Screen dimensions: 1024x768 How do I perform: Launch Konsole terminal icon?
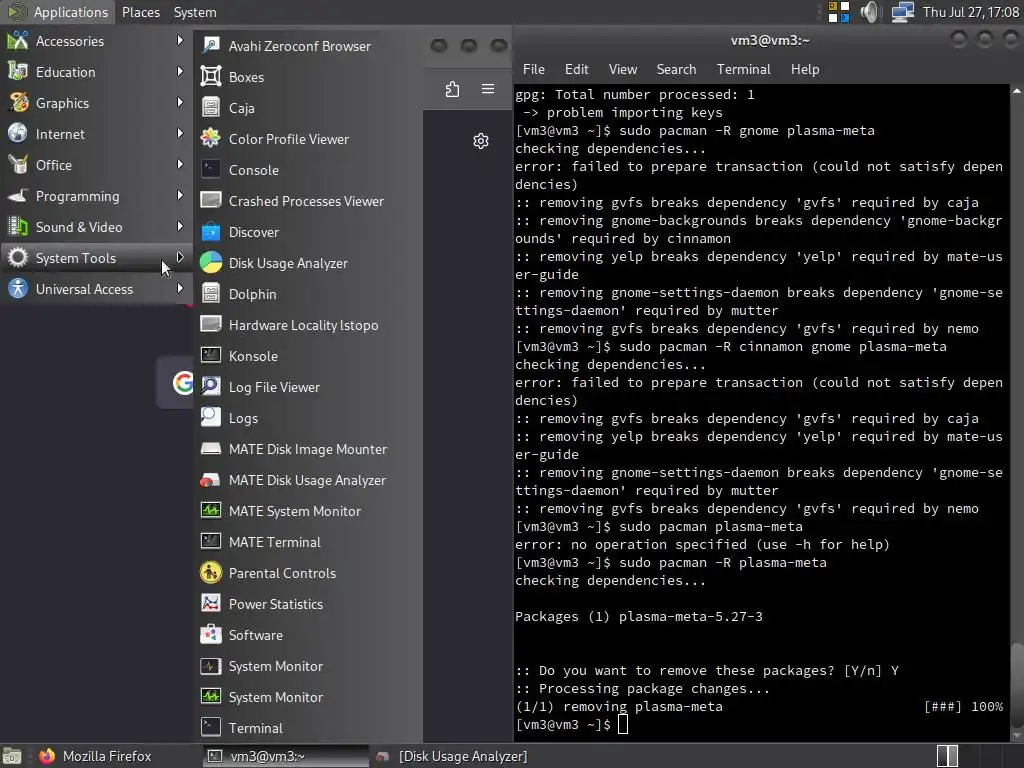(x=210, y=356)
